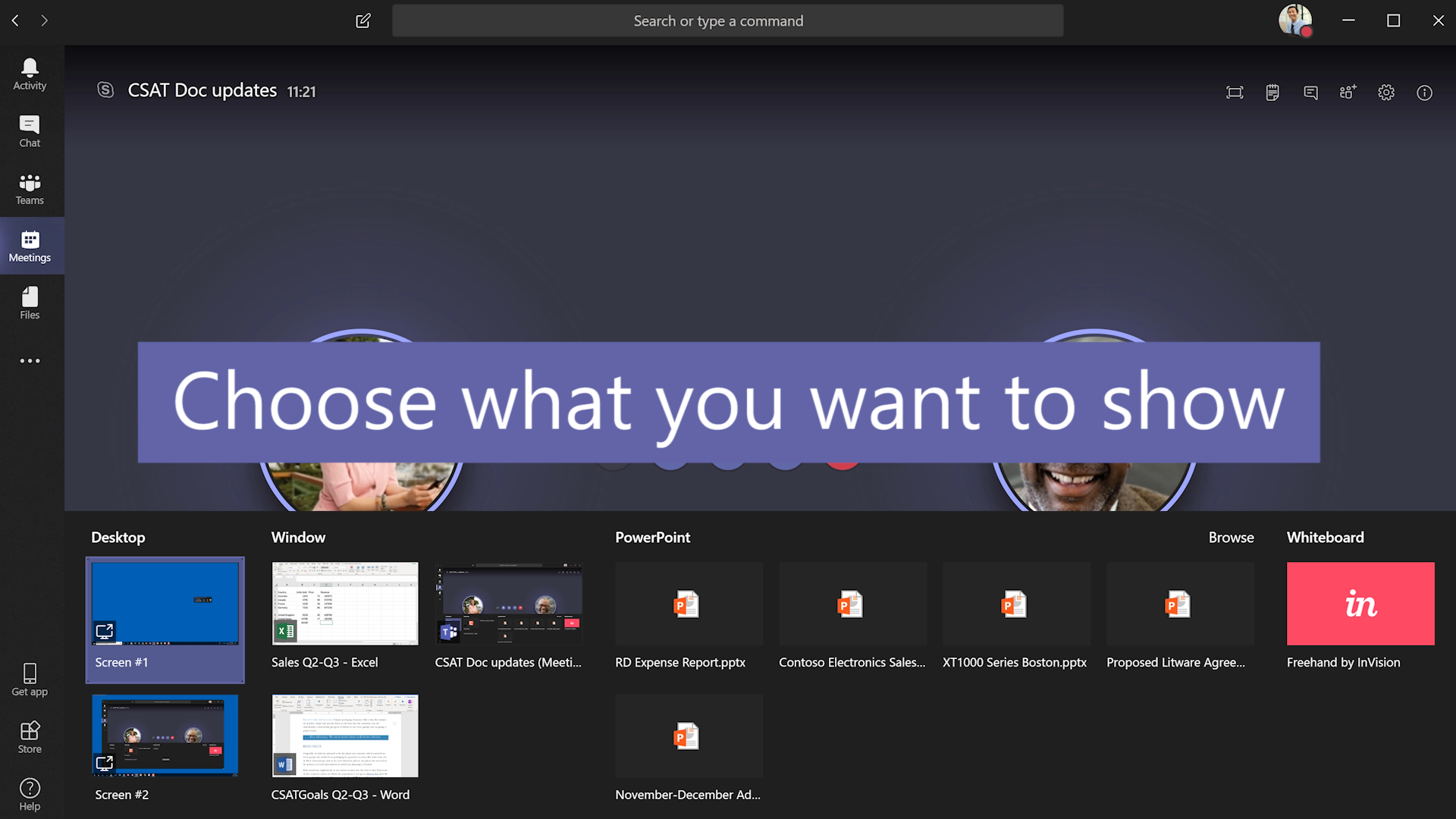Open Meeting Notes panel icon

coord(1271,91)
